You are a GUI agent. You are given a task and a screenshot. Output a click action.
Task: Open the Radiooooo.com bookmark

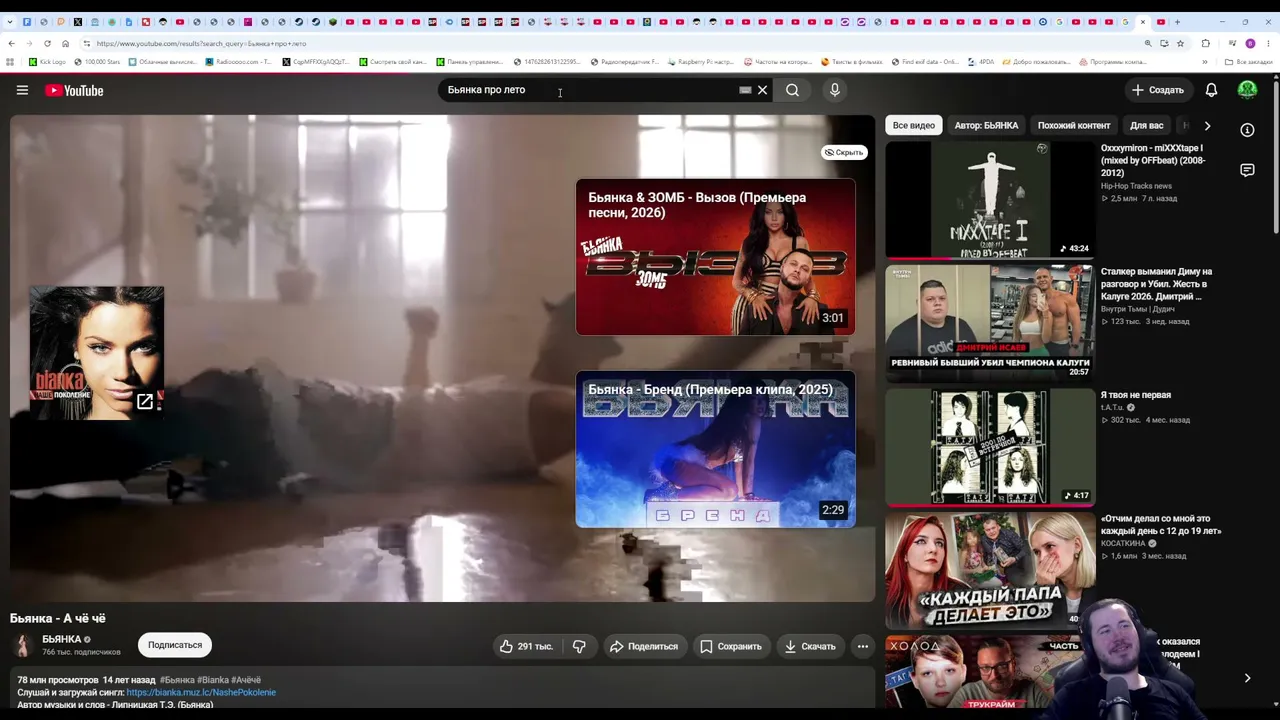click(238, 62)
